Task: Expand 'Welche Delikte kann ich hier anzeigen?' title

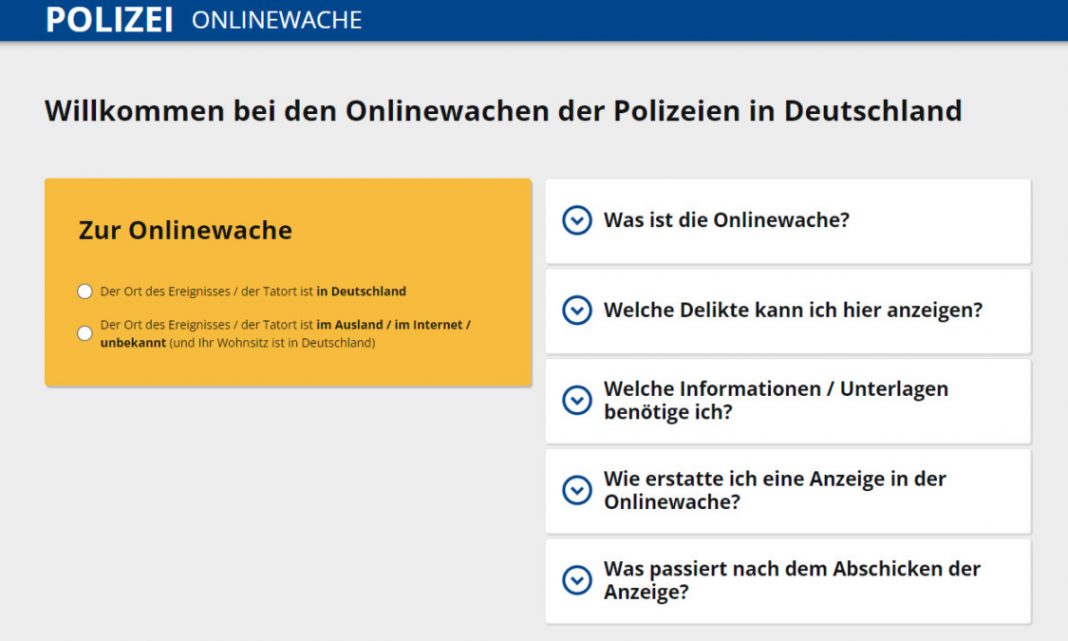Action: (793, 311)
